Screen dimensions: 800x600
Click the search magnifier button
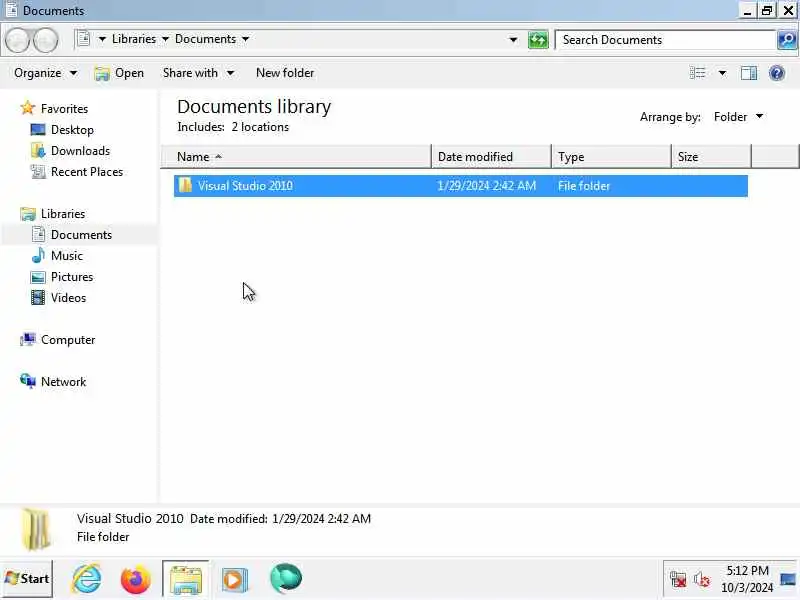pyautogui.click(x=787, y=40)
